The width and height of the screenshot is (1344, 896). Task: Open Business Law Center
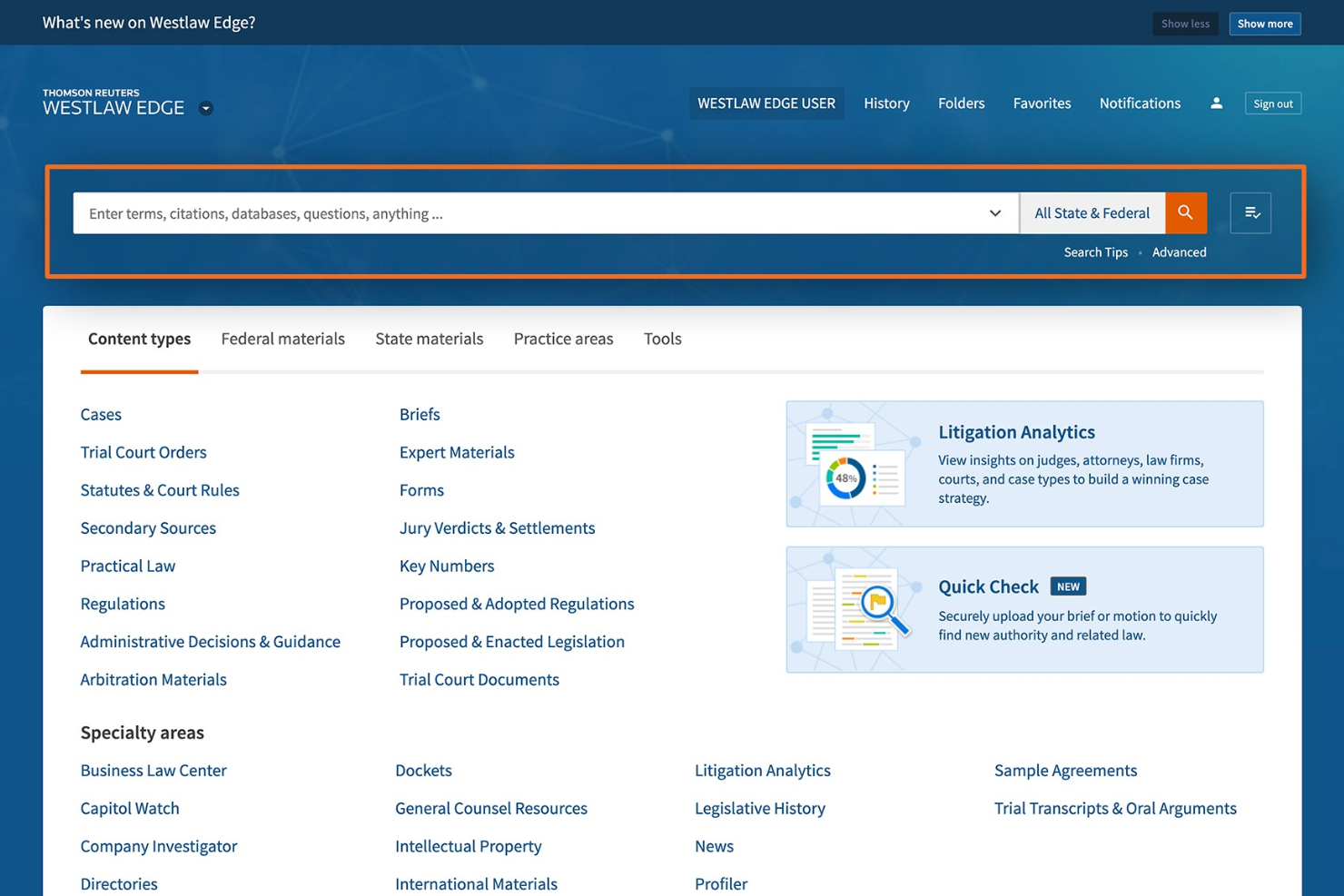click(x=153, y=771)
